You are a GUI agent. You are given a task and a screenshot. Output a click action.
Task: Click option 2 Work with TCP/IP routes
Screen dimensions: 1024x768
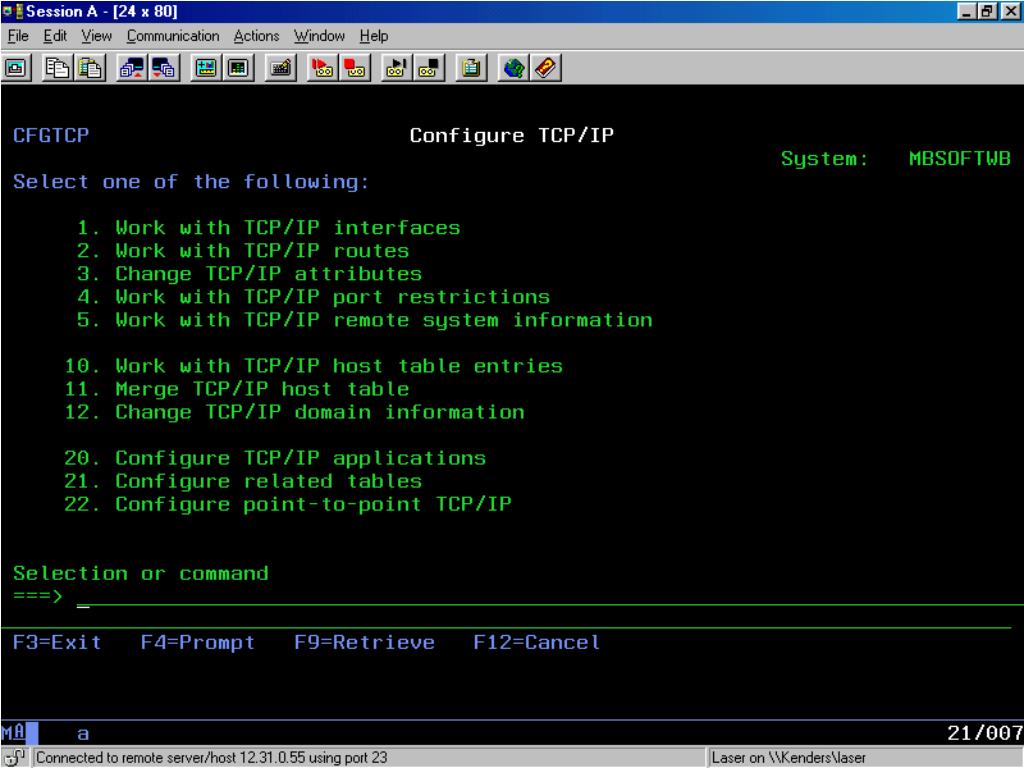(x=243, y=251)
